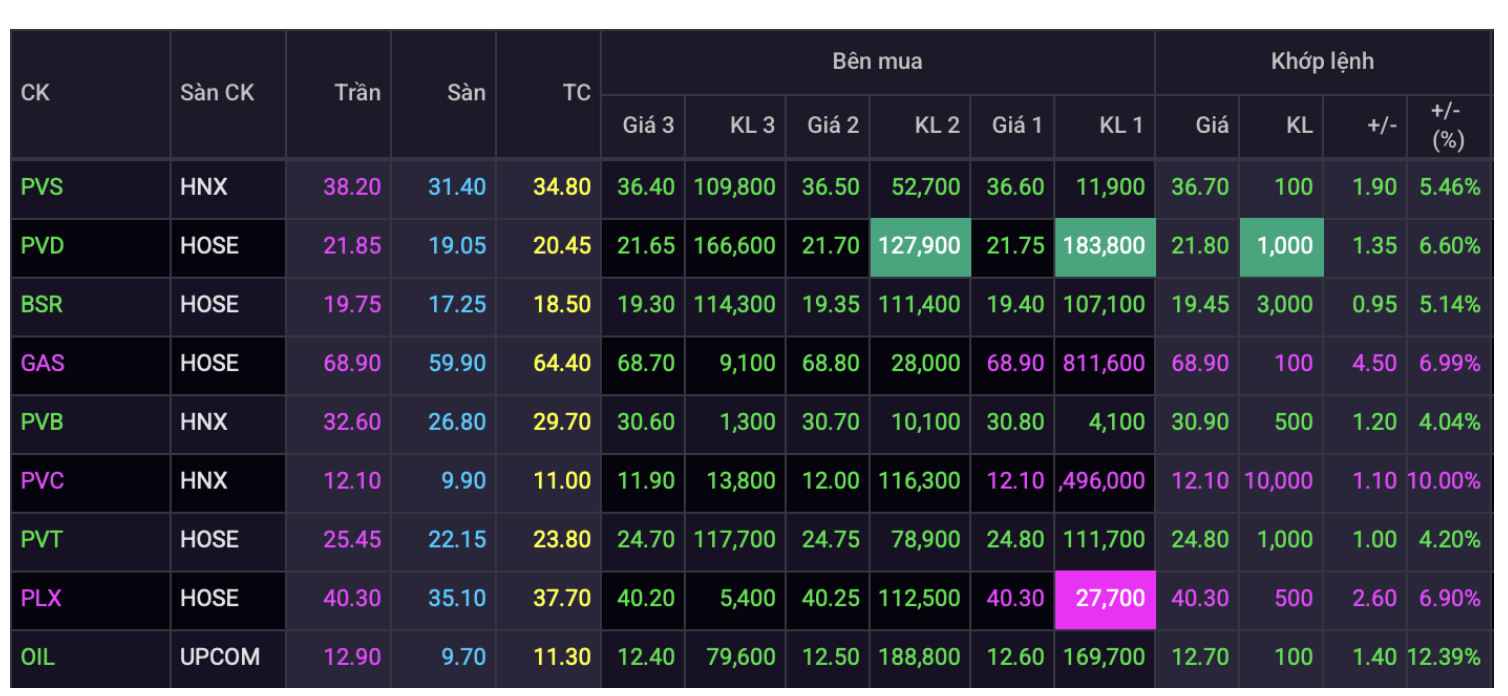Click the PVT ticker symbol
The image size is (1508, 696).
tap(42, 539)
